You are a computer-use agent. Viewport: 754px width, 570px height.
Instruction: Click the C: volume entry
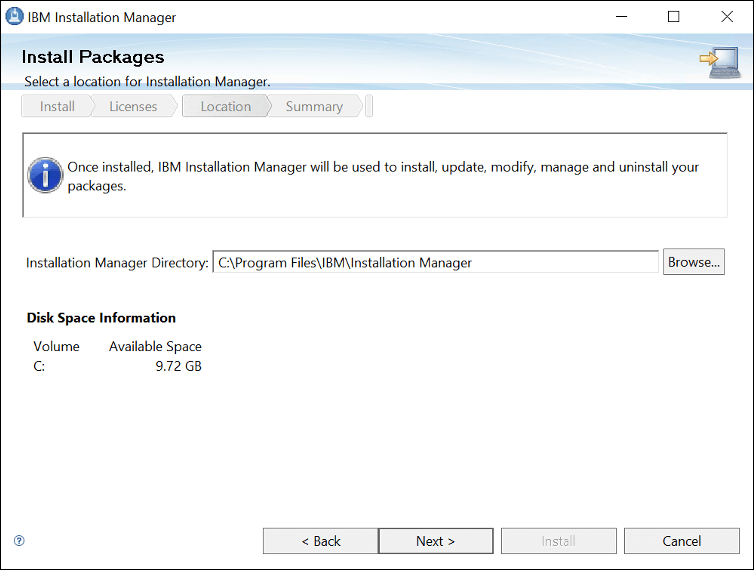tap(39, 367)
